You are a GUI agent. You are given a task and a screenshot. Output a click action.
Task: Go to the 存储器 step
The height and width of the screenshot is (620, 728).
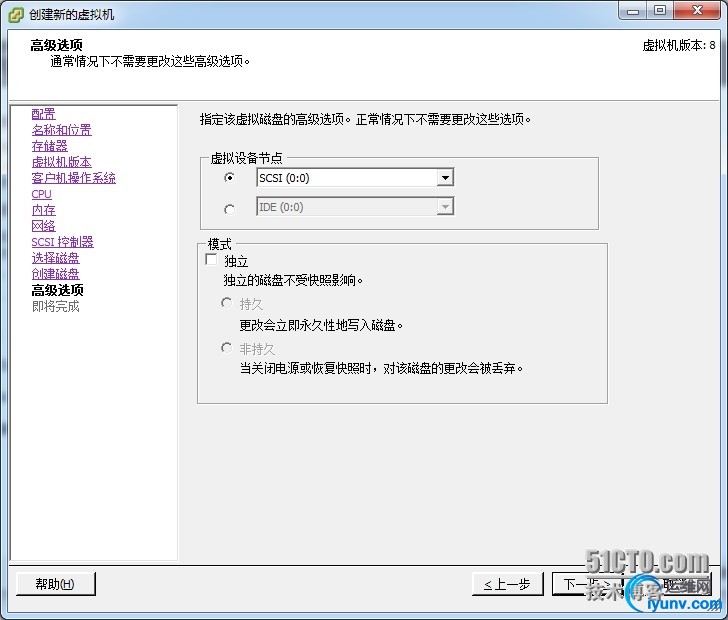click(49, 146)
